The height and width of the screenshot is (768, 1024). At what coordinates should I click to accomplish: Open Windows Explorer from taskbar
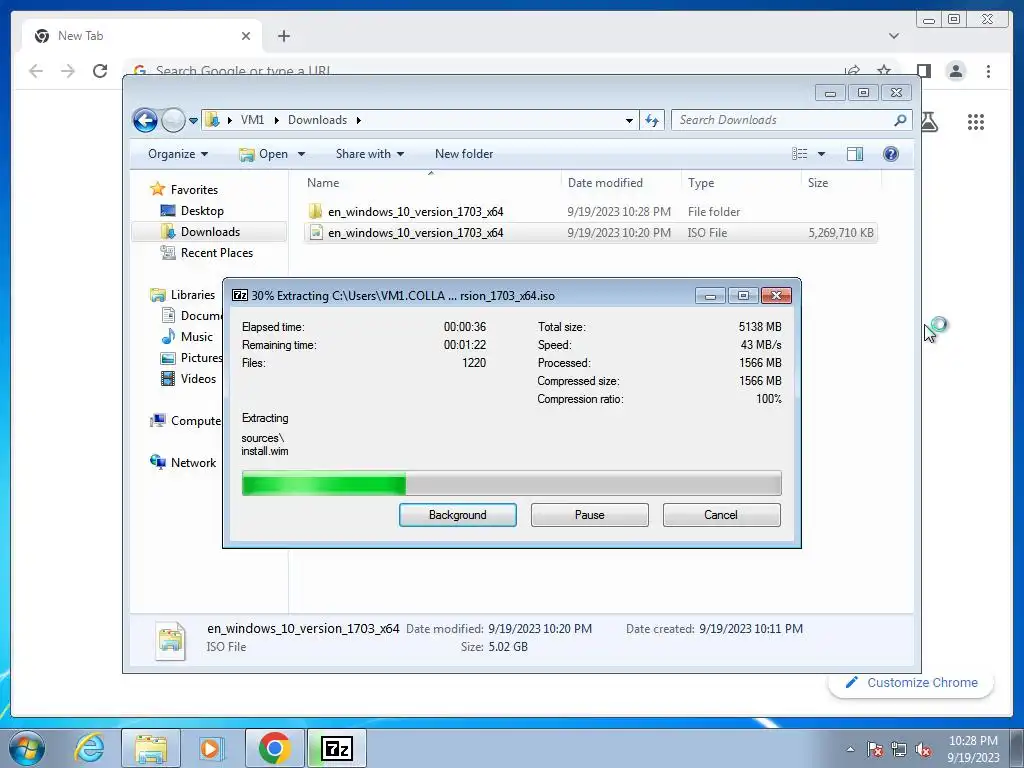click(151, 748)
